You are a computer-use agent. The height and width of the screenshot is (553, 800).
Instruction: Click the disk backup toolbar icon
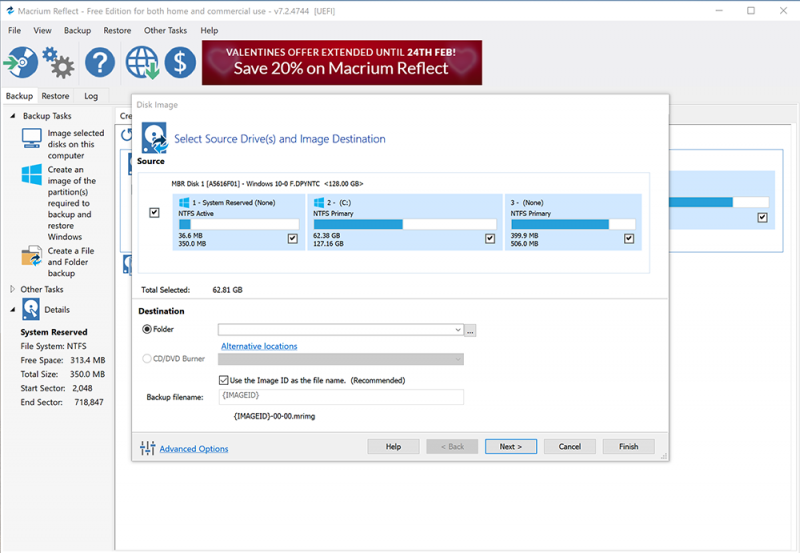pos(20,63)
